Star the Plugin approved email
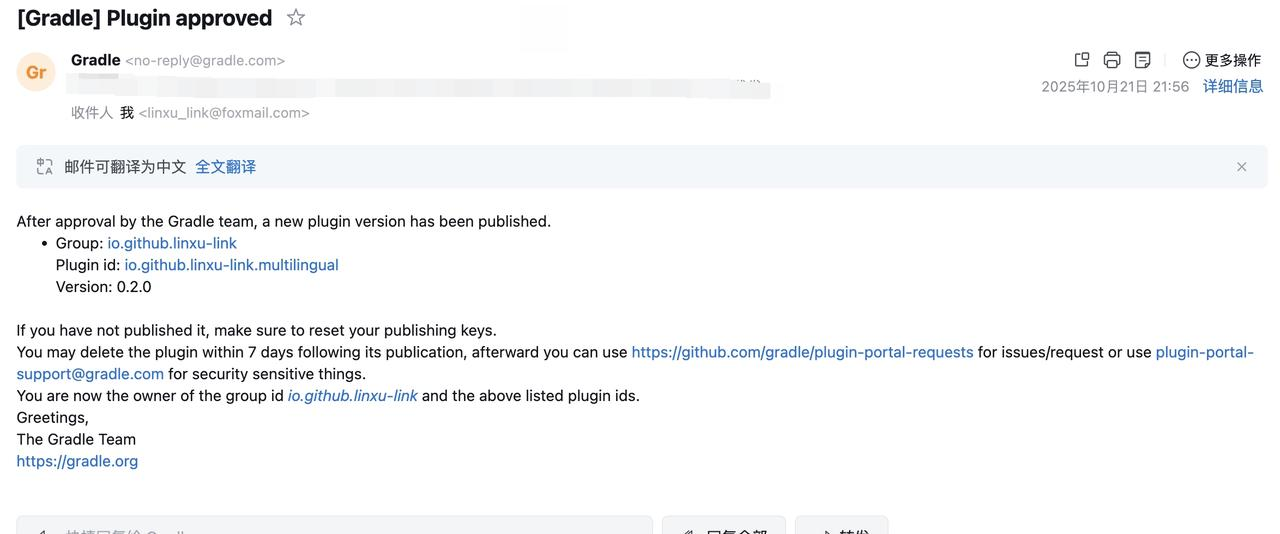1280x534 pixels. 295,18
